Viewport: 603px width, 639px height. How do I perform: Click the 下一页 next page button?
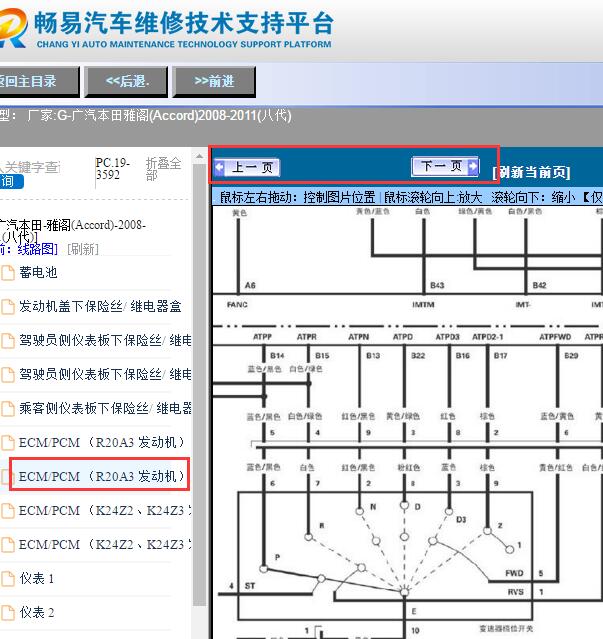click(x=445, y=166)
